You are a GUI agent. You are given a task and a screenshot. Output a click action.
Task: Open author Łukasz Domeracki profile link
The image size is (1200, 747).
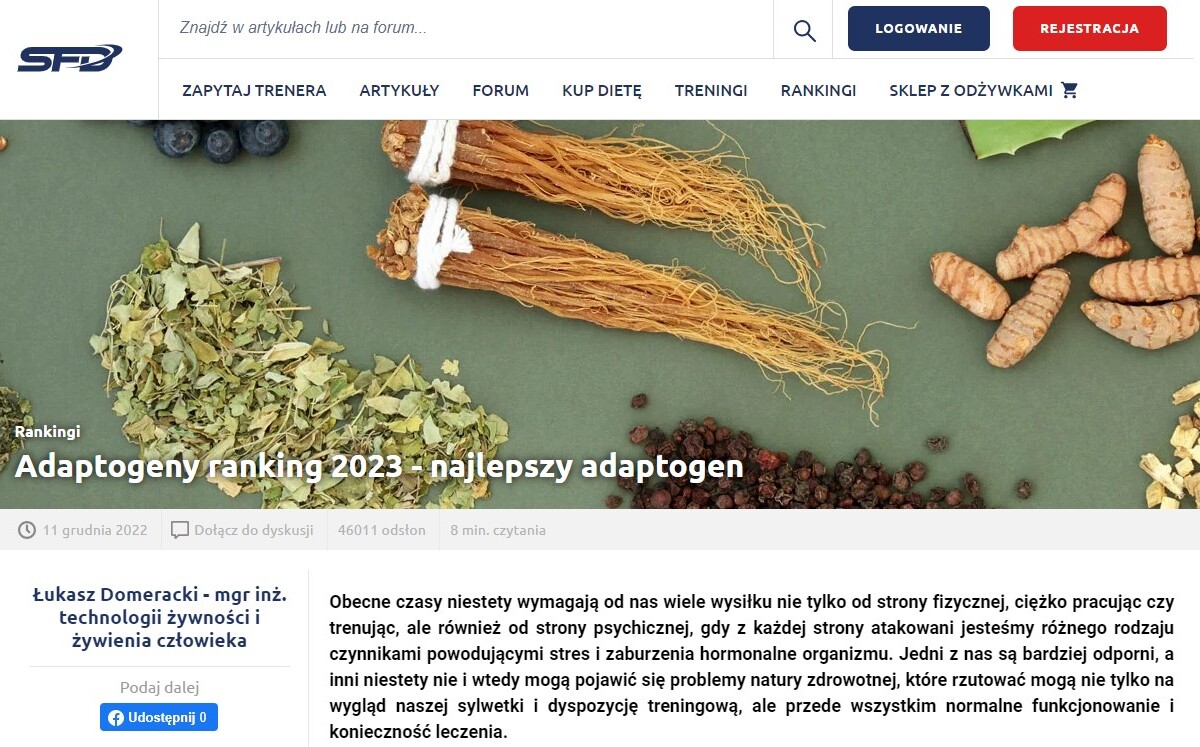pos(160,618)
